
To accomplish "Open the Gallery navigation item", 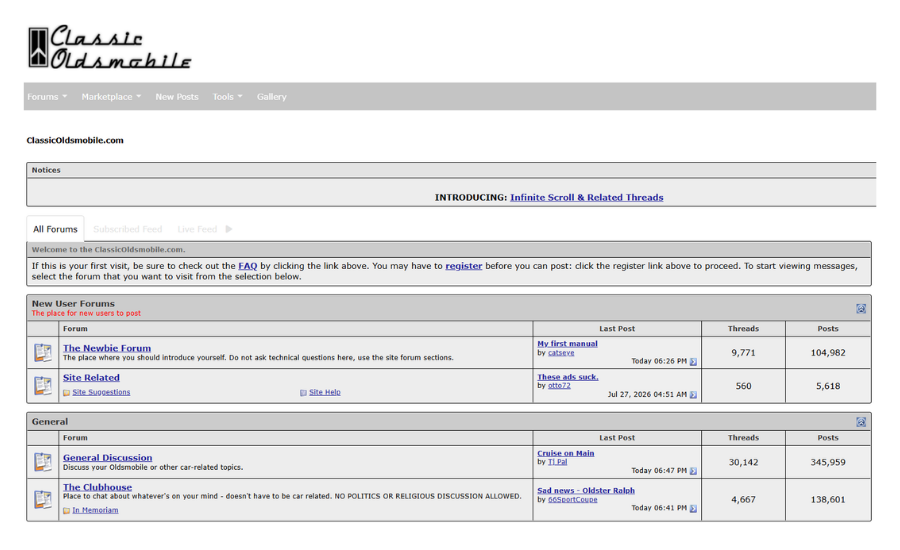I will coord(271,96).
